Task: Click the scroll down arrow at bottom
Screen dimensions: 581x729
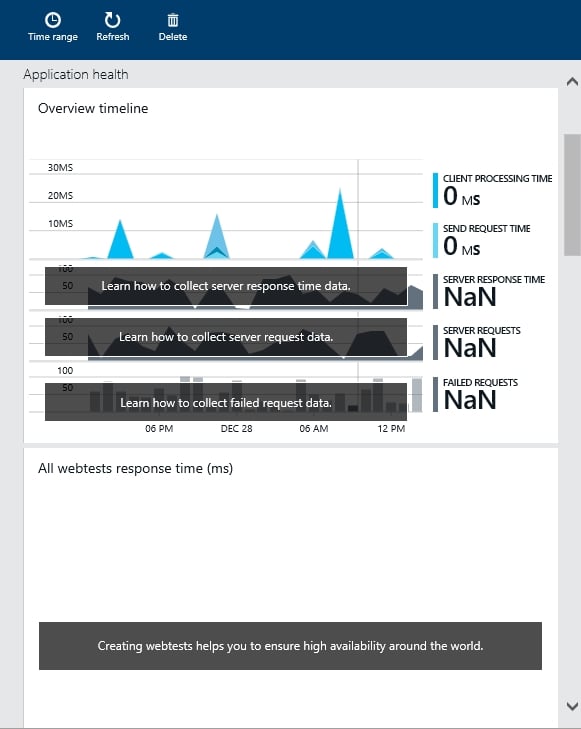Action: [x=572, y=706]
